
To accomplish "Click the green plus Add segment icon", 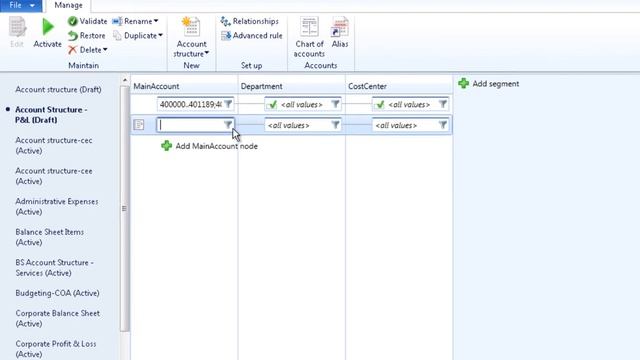I will point(463,83).
